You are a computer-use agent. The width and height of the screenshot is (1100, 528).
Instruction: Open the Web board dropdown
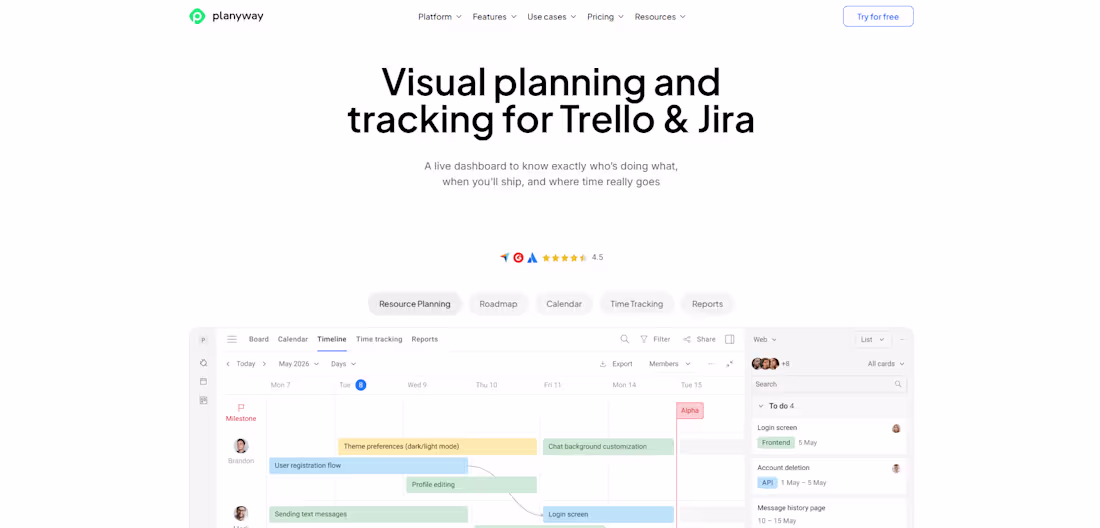[x=765, y=339]
